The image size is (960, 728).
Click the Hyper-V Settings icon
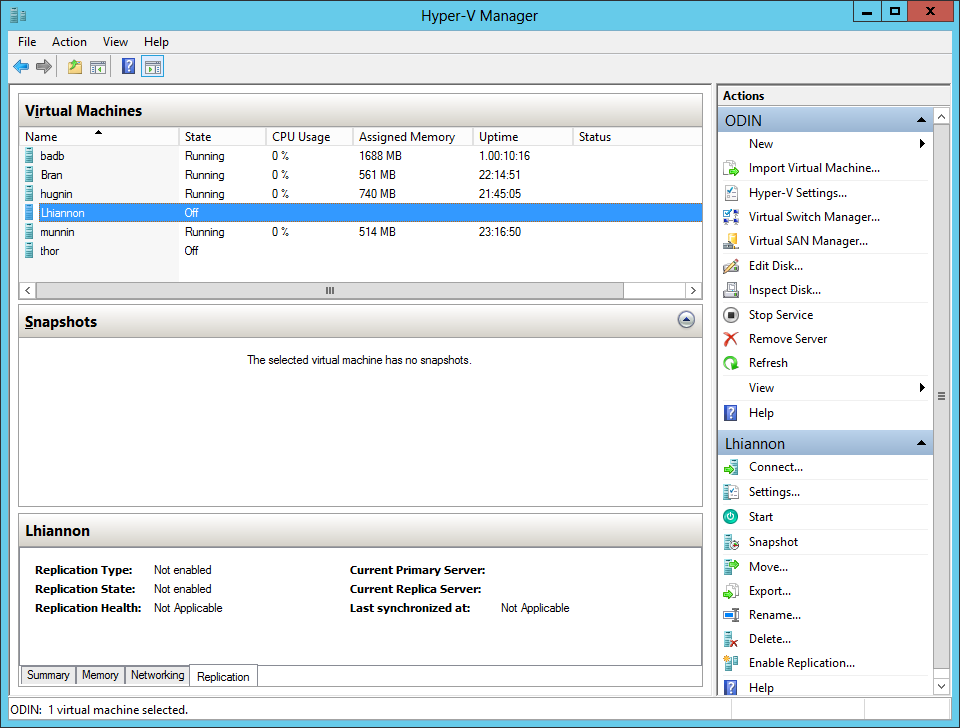pyautogui.click(x=731, y=193)
